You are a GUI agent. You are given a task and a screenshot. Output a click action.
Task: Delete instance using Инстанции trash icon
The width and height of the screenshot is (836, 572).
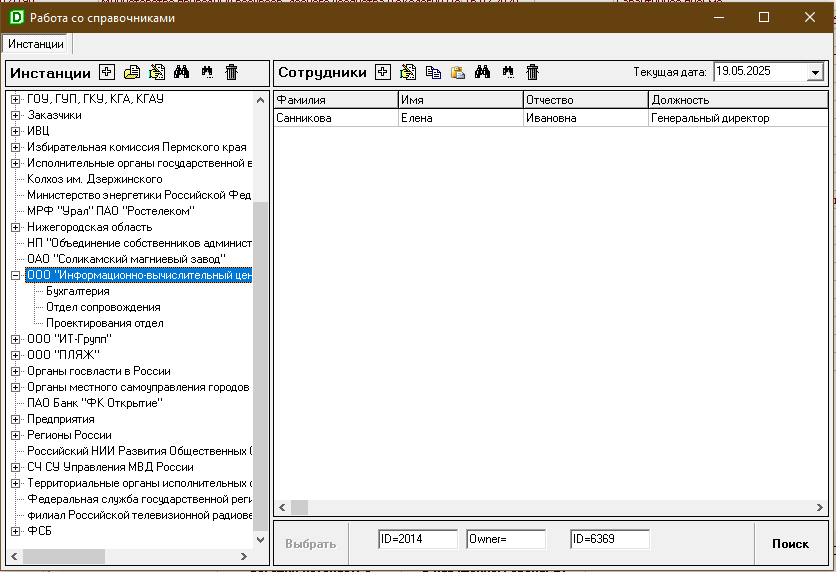coord(232,72)
